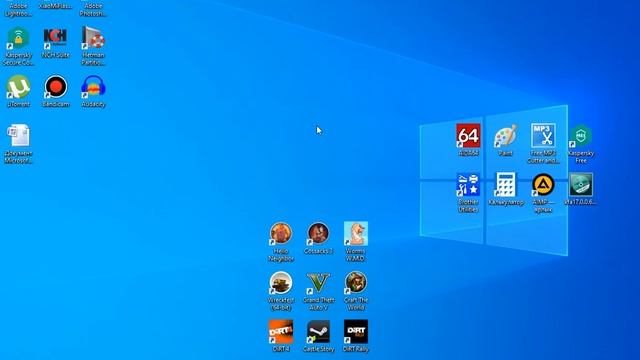
Task: Select the Cossacks 3 game icon
Action: tap(318, 233)
